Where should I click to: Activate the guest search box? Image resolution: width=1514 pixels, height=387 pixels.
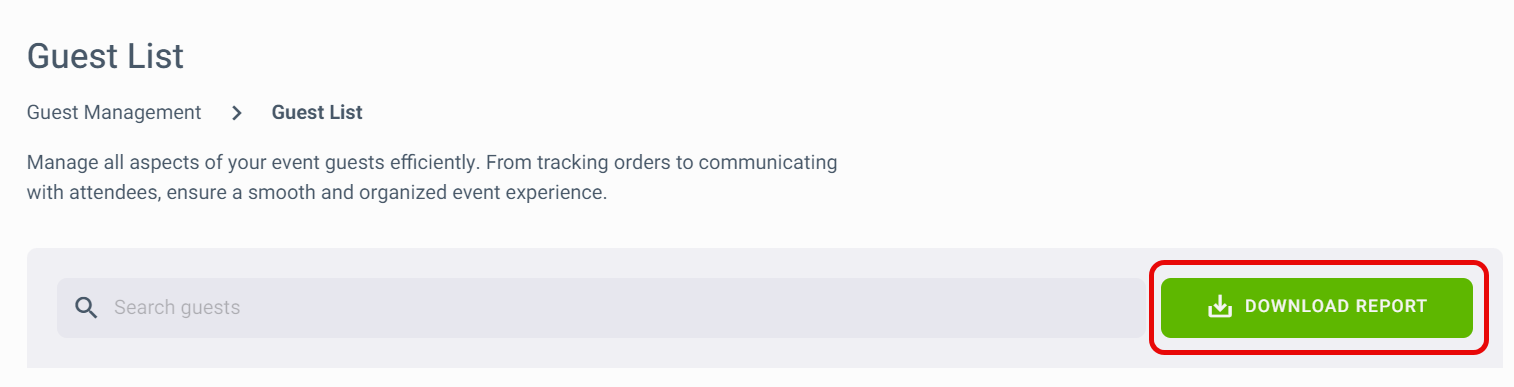602,307
